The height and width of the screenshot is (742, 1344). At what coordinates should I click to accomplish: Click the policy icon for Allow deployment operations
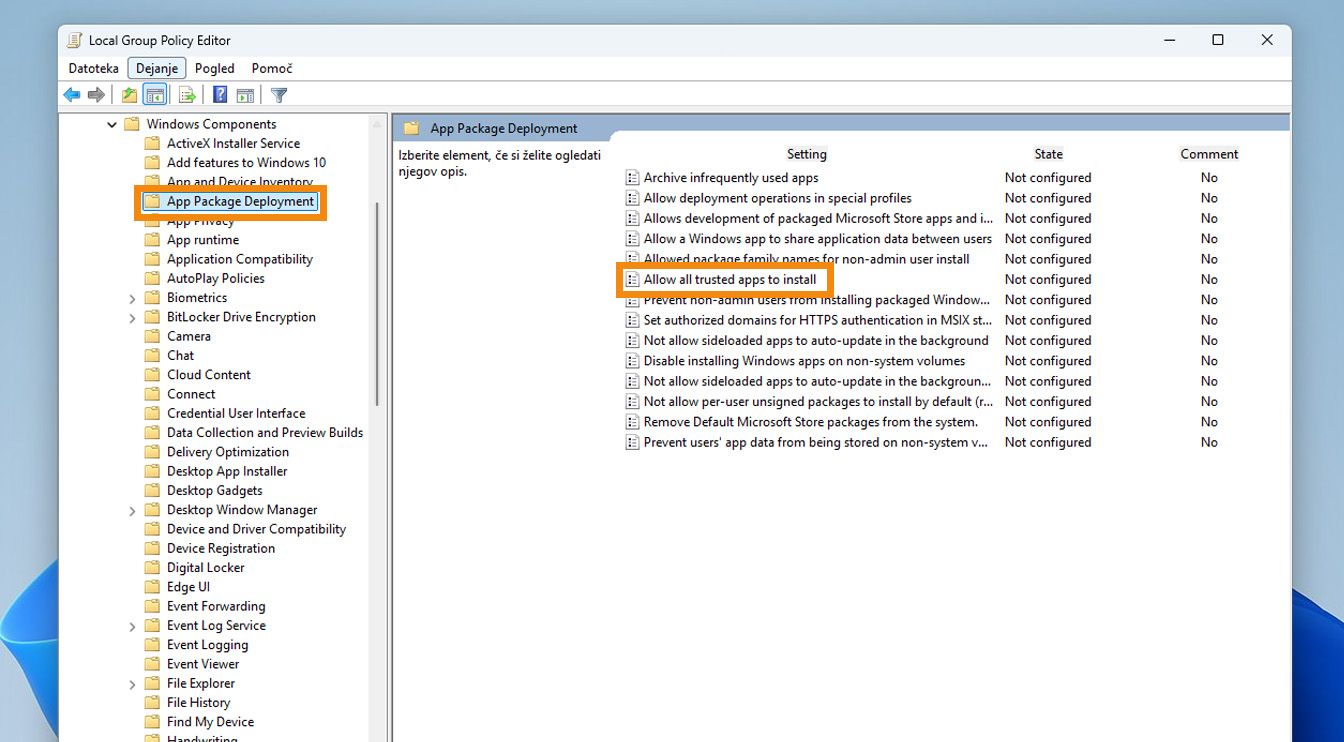[x=632, y=198]
